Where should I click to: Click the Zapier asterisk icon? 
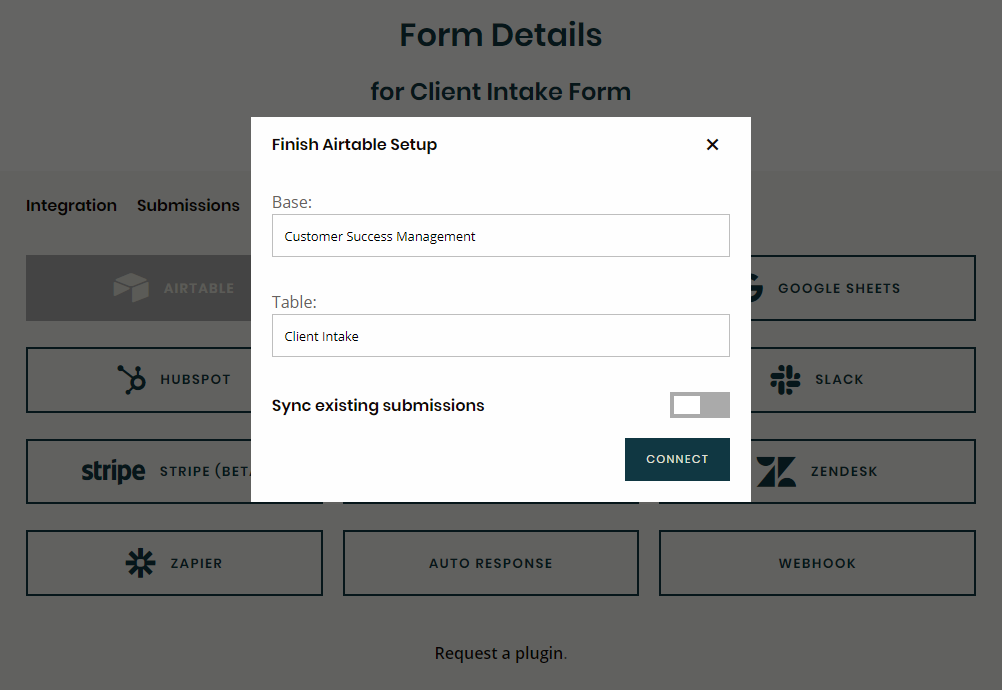coord(140,563)
